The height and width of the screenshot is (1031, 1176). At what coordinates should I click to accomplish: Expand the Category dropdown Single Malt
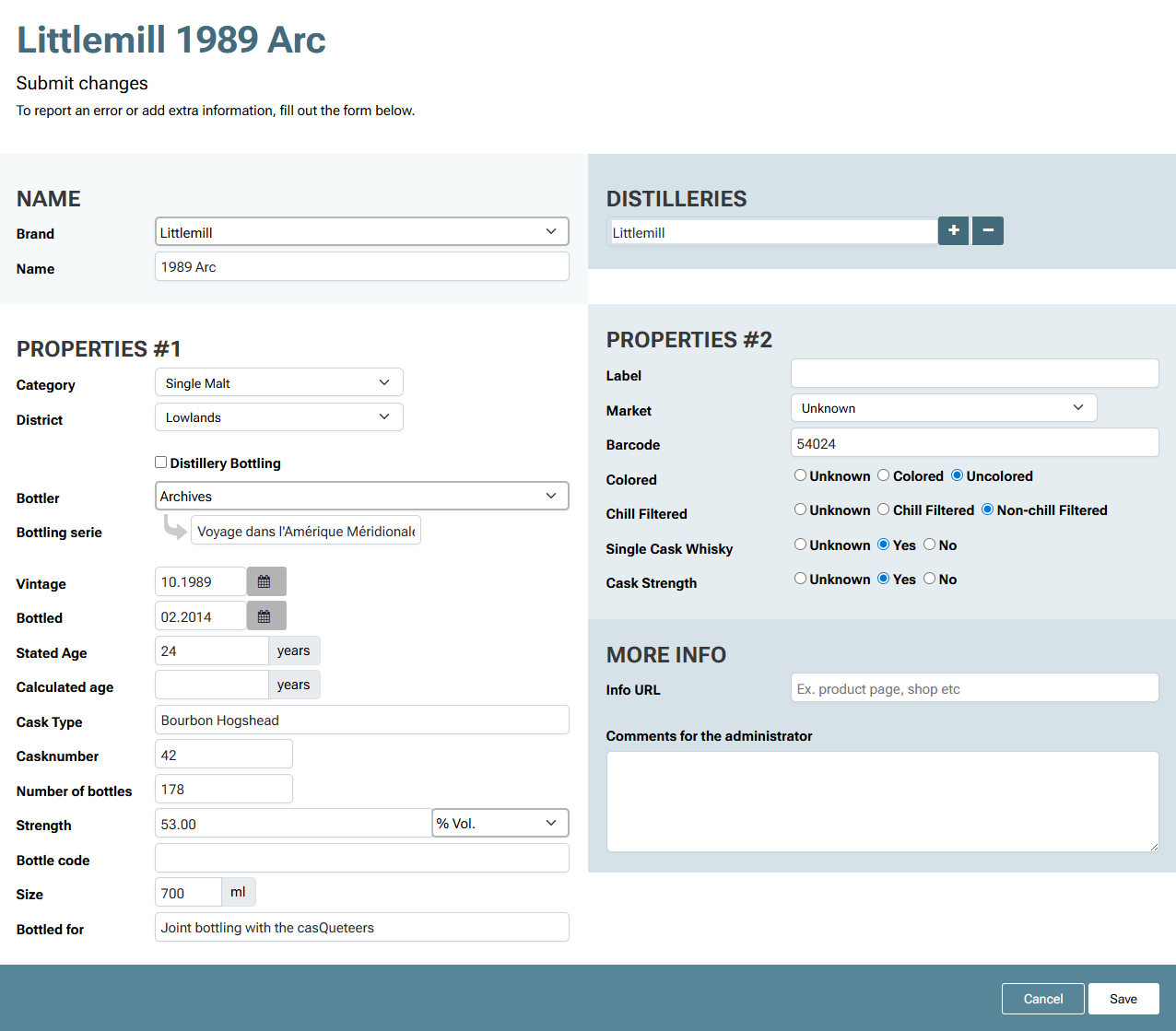click(x=278, y=382)
